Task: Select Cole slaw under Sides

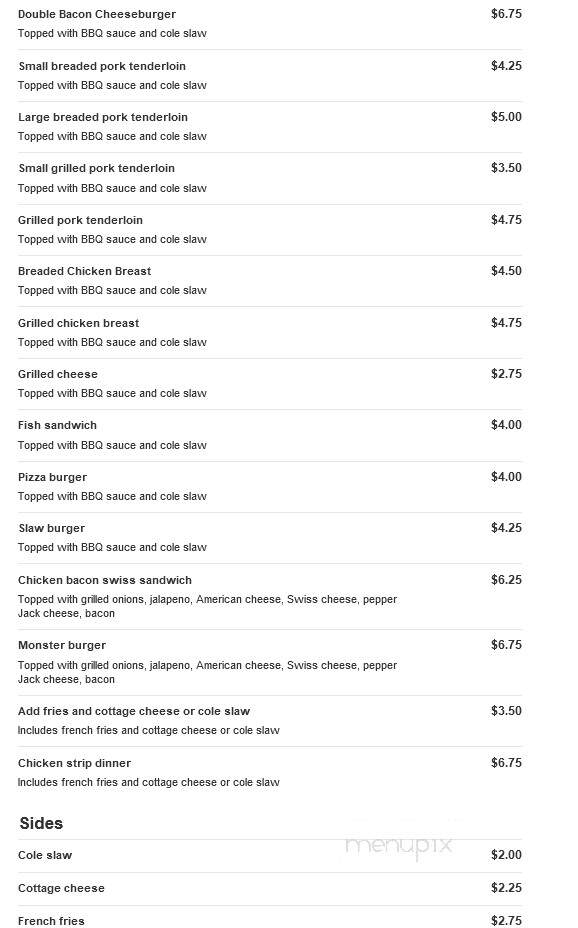Action: tap(45, 855)
